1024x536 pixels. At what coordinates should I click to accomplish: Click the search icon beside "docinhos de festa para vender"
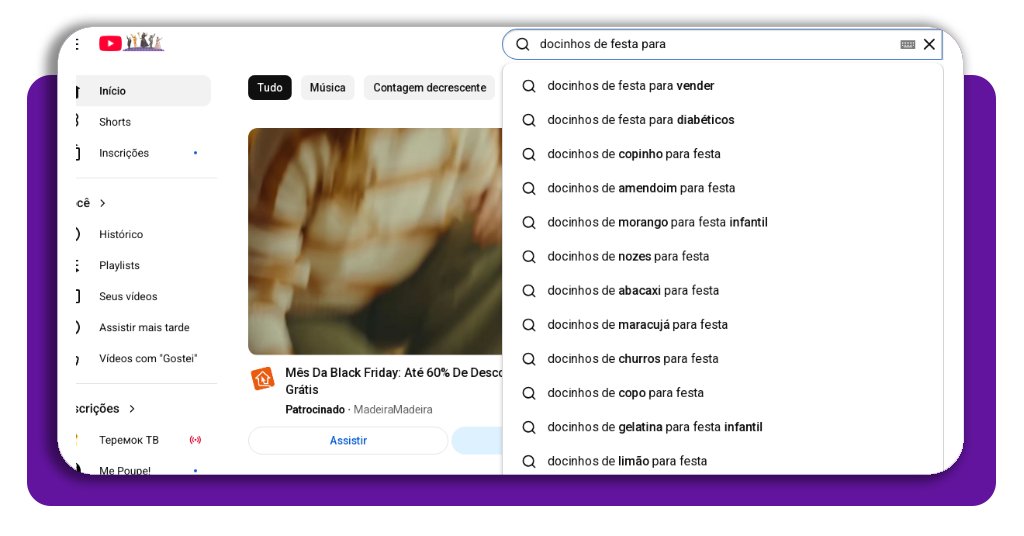click(x=529, y=86)
